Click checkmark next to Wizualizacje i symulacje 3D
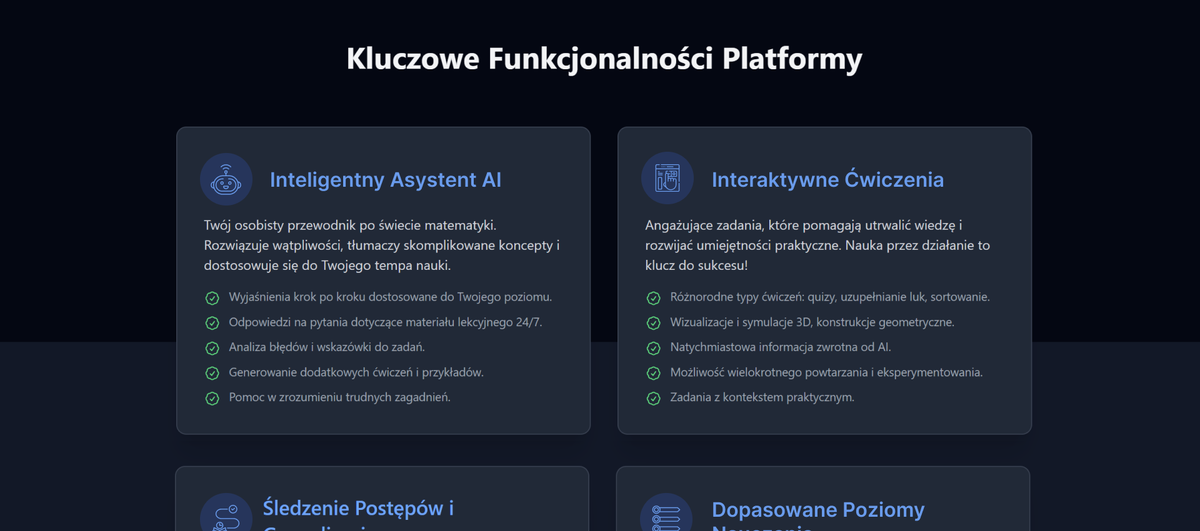This screenshot has height=531, width=1200. (x=653, y=323)
